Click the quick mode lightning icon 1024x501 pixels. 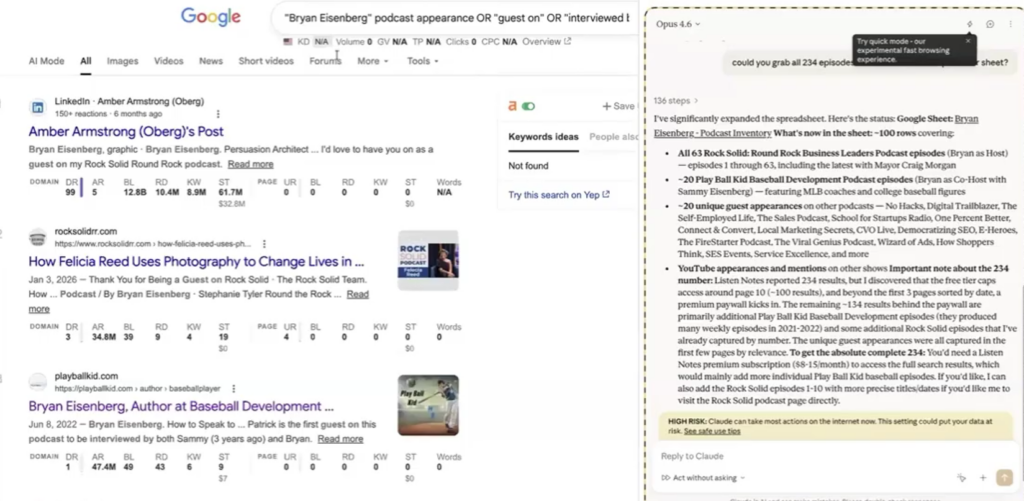[x=969, y=24]
